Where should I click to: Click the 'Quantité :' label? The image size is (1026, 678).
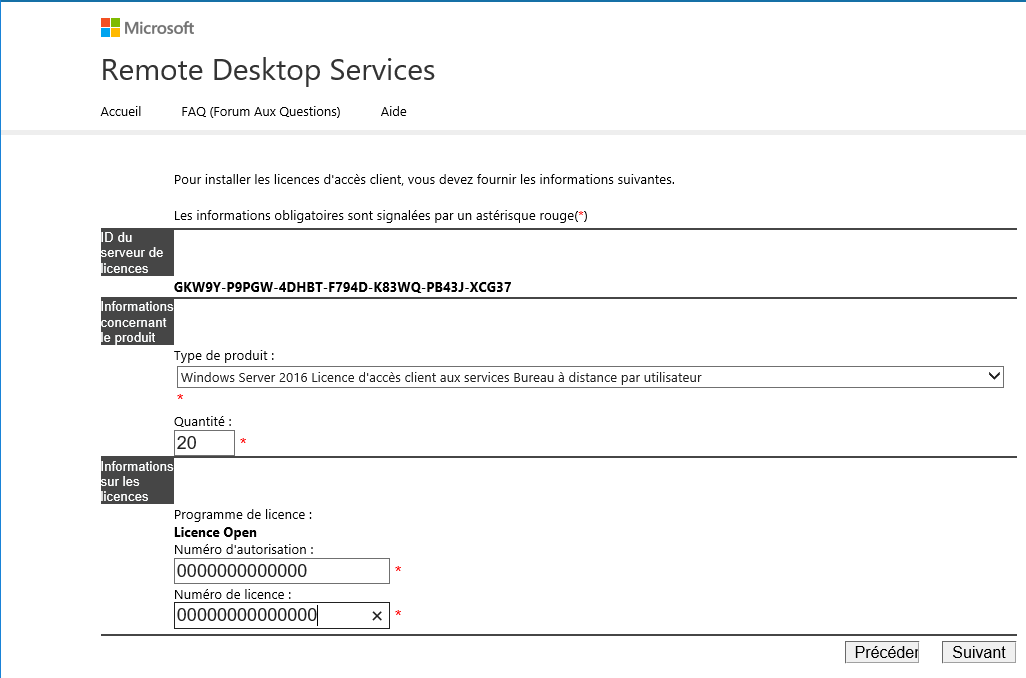click(x=203, y=421)
